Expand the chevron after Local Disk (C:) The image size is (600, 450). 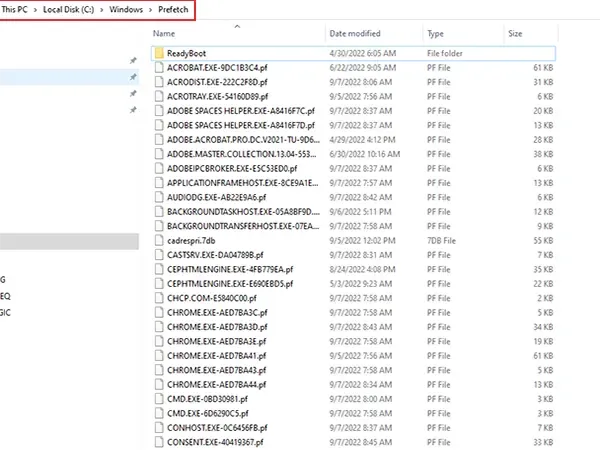coord(102,10)
